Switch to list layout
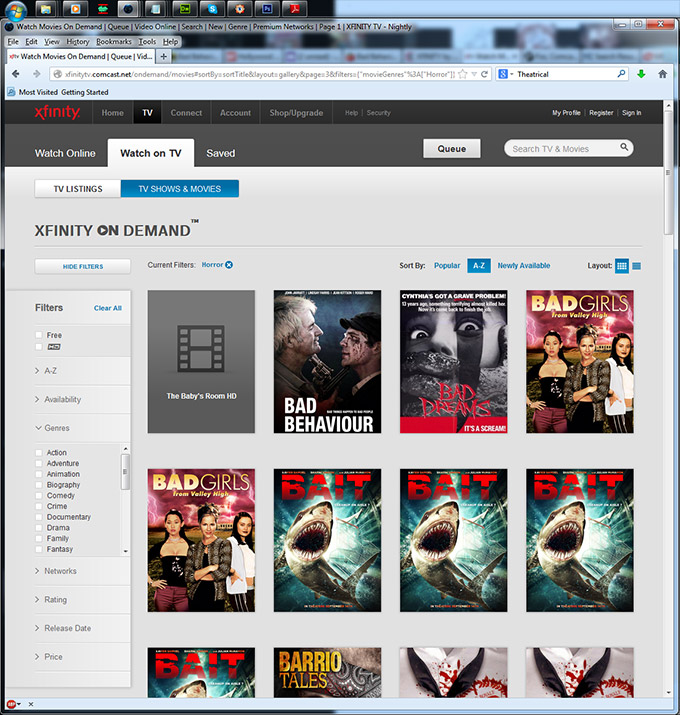Image resolution: width=680 pixels, height=715 pixels. coord(637,265)
